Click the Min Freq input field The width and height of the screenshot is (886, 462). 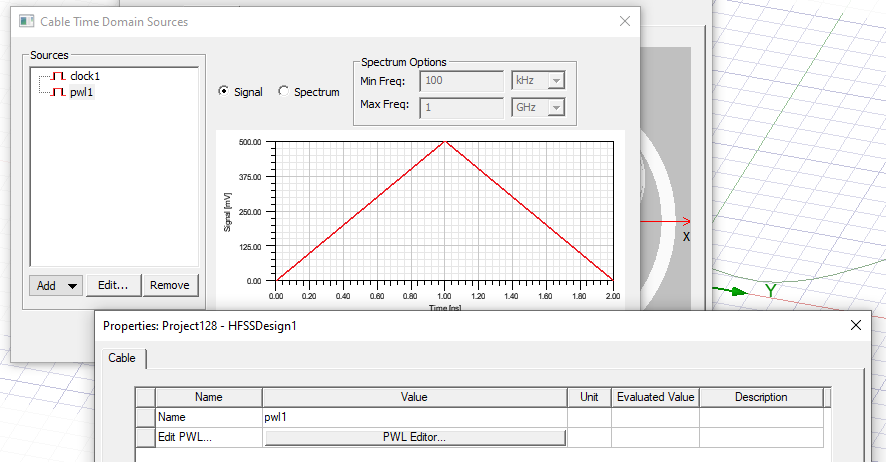tap(462, 81)
